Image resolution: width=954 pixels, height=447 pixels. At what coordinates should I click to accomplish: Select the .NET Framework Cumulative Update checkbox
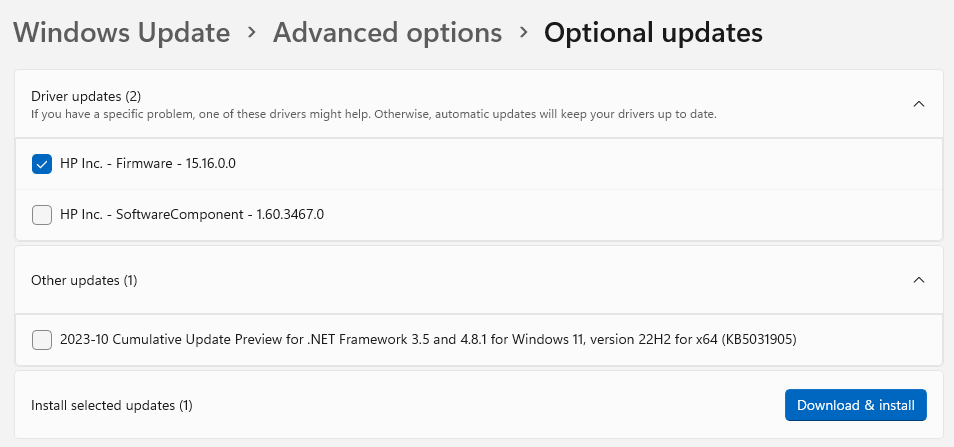(x=42, y=340)
